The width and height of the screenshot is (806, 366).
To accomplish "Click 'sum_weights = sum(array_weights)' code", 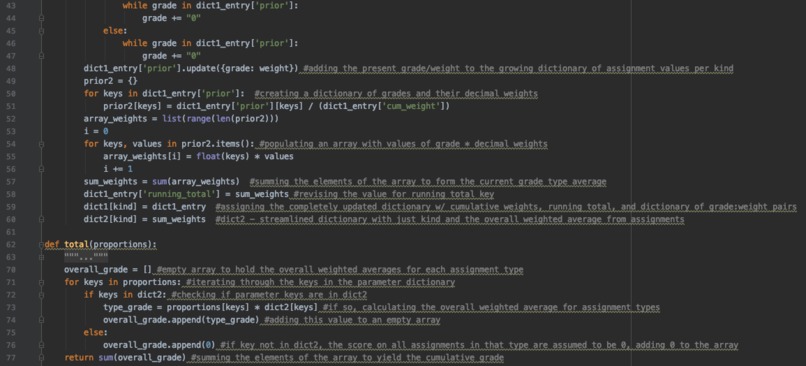I will (162, 181).
